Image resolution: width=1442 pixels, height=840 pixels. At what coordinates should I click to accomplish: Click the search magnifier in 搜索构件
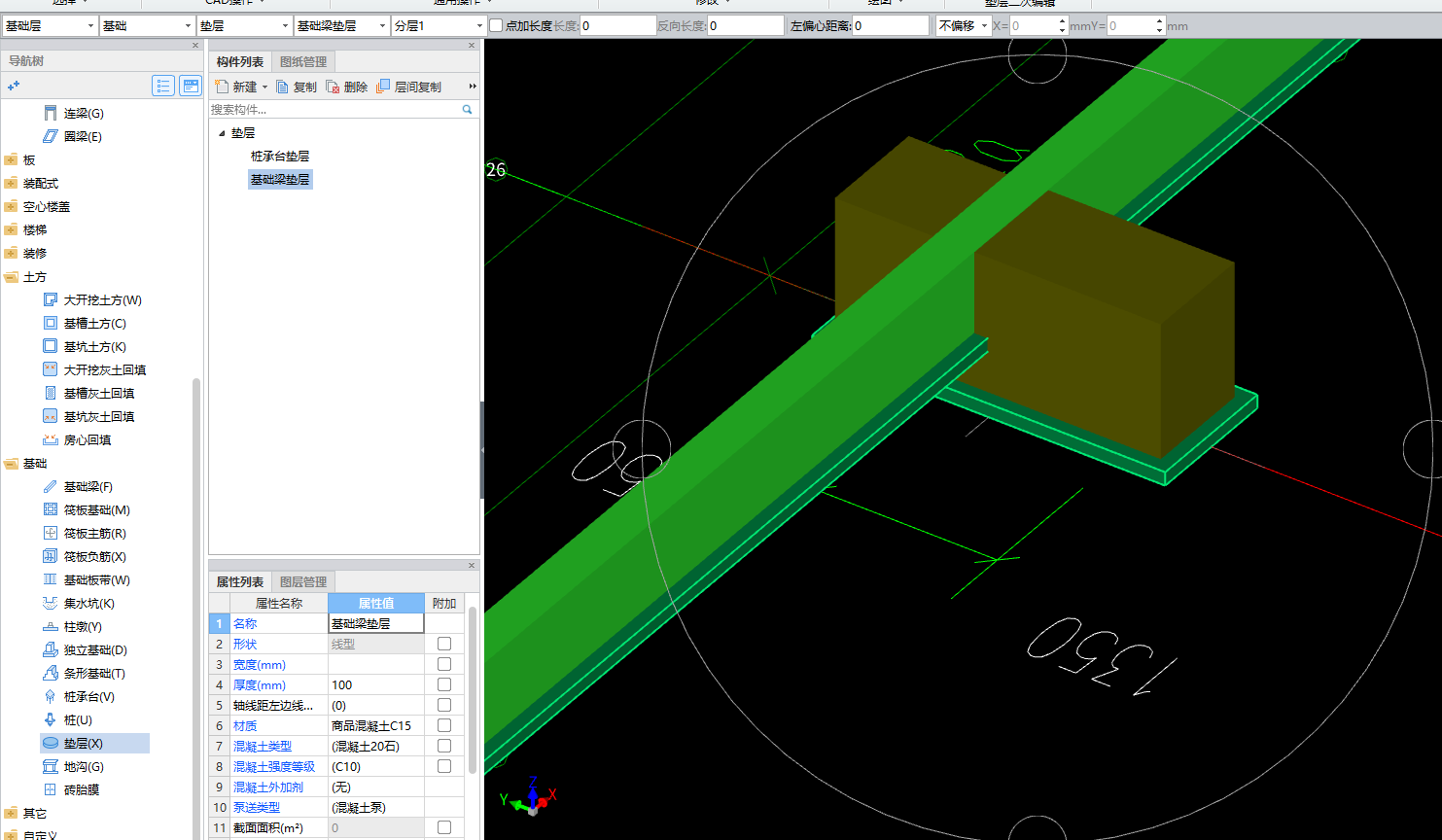[467, 110]
